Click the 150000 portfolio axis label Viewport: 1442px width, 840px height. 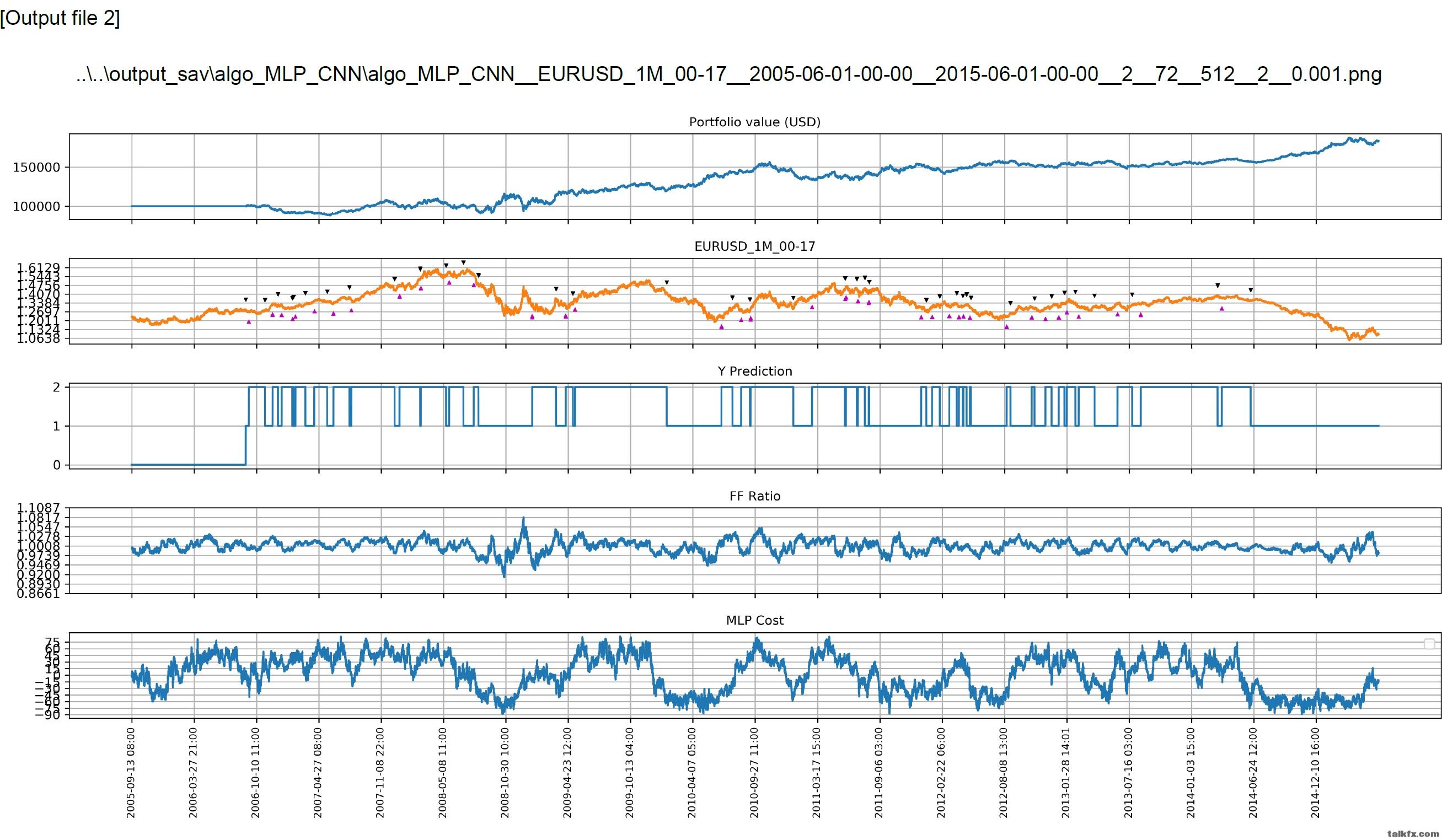[x=36, y=168]
